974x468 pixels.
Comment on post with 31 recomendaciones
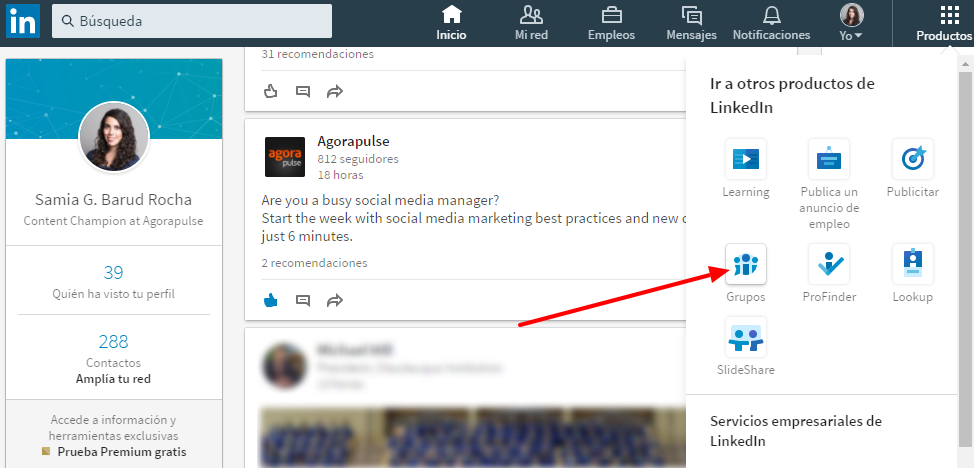click(303, 91)
